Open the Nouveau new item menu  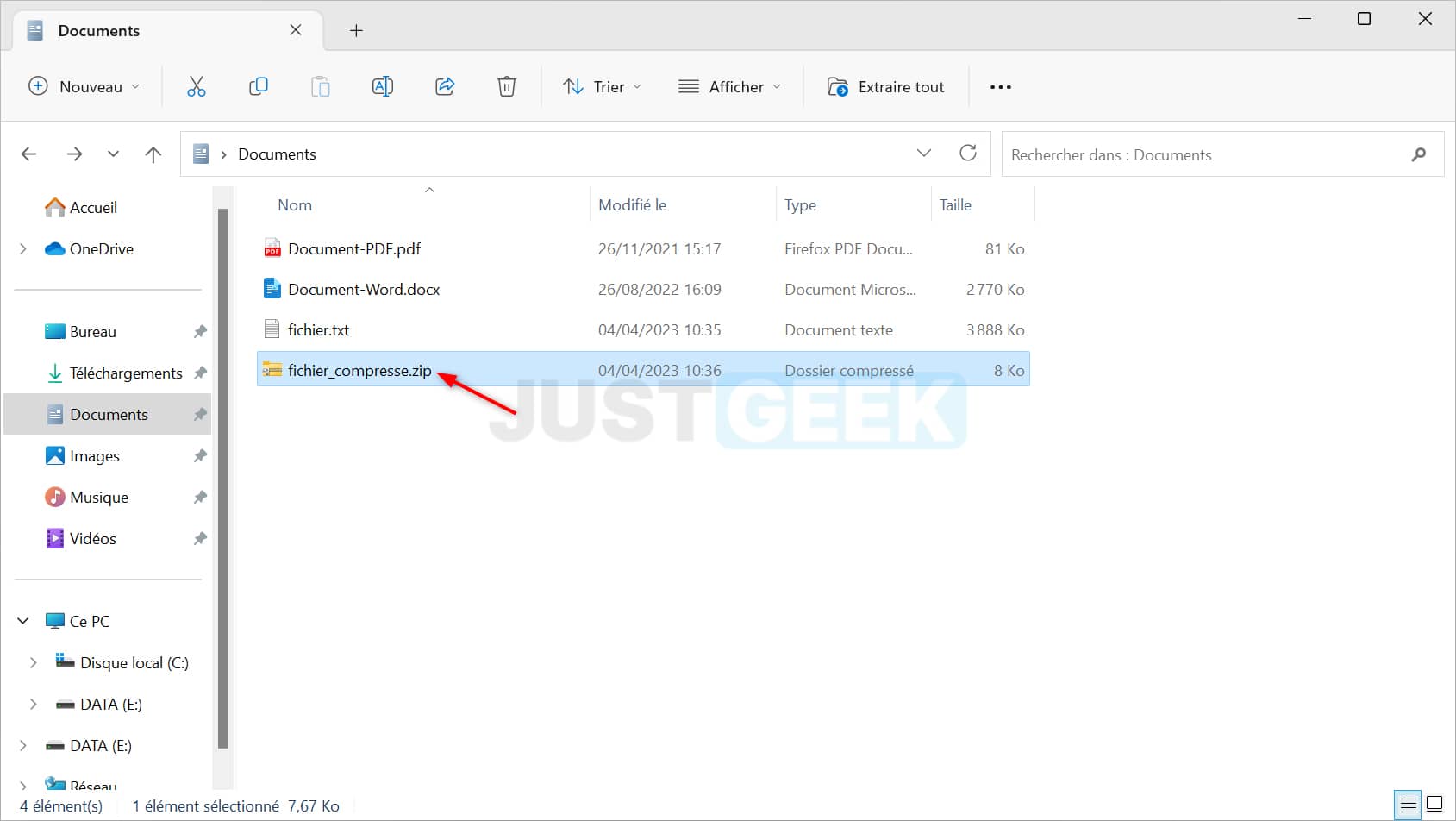pyautogui.click(x=84, y=86)
